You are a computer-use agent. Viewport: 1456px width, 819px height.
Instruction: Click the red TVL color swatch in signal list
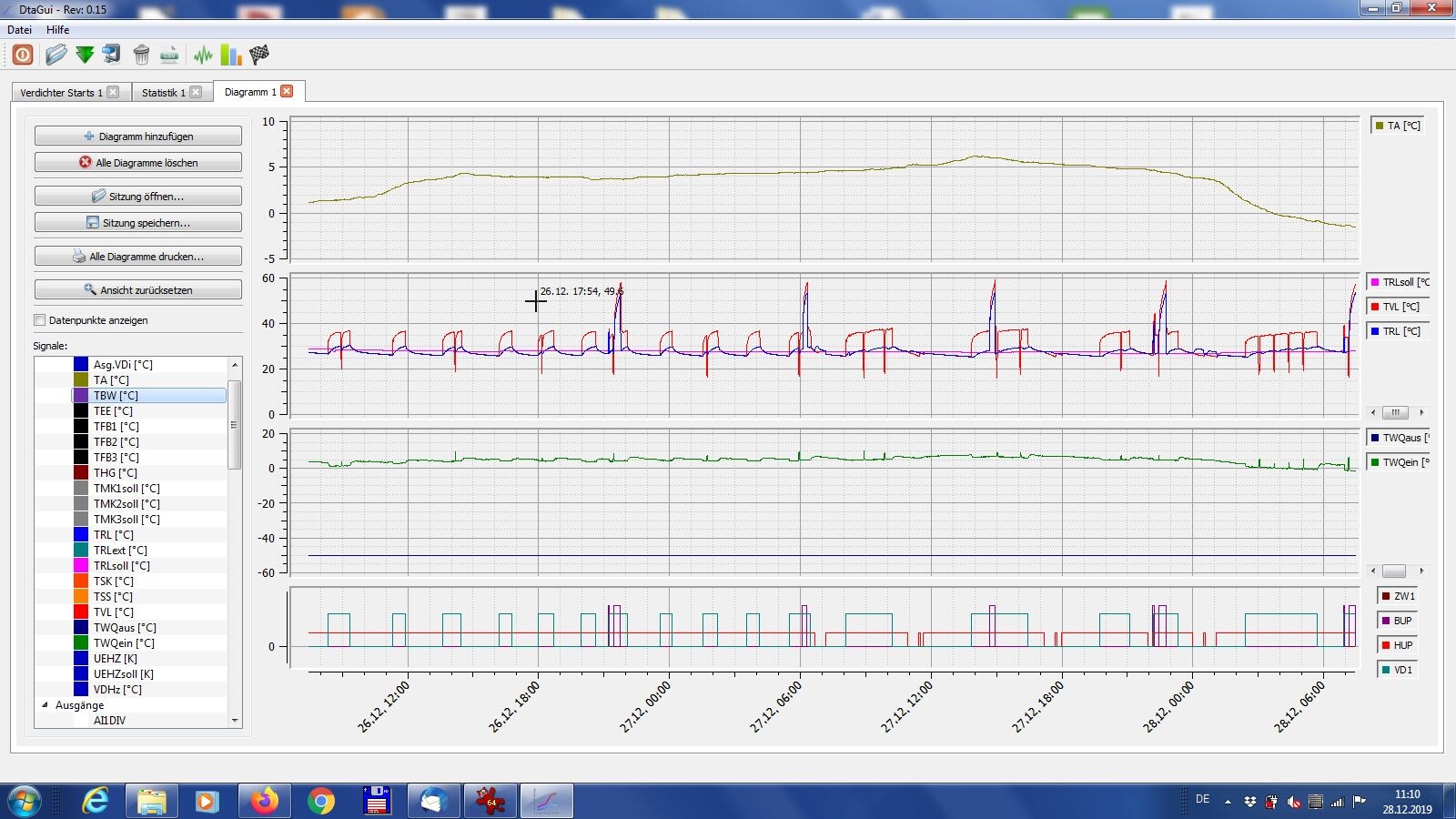81,612
